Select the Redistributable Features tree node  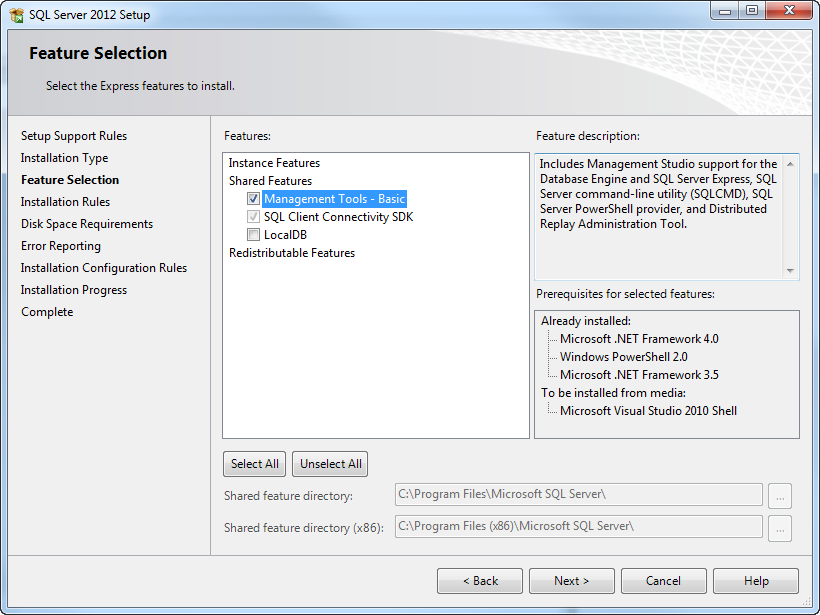292,253
